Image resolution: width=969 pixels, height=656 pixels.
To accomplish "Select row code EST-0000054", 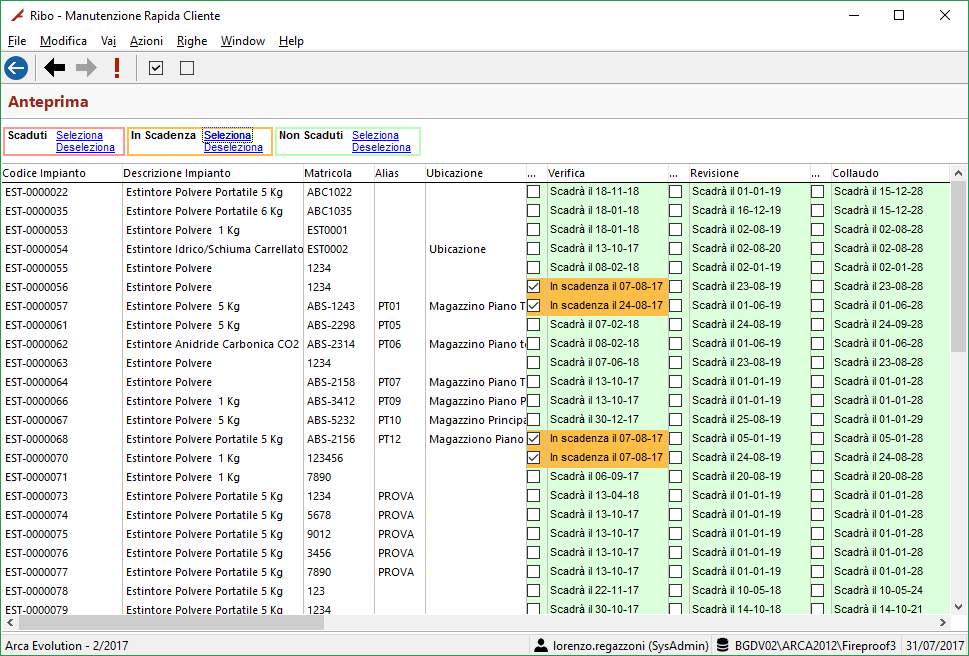I will 36,249.
